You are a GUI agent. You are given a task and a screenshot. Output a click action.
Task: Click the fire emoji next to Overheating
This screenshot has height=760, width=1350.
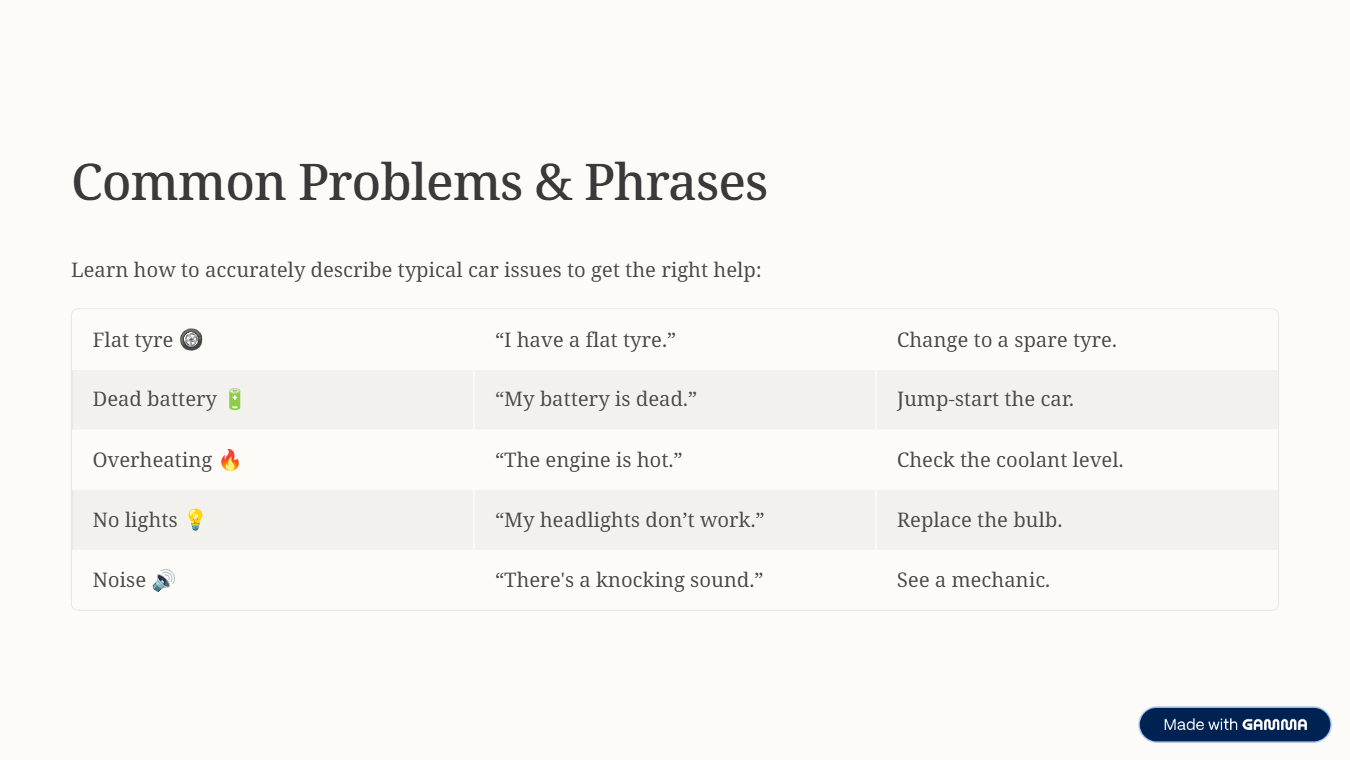[x=230, y=460]
